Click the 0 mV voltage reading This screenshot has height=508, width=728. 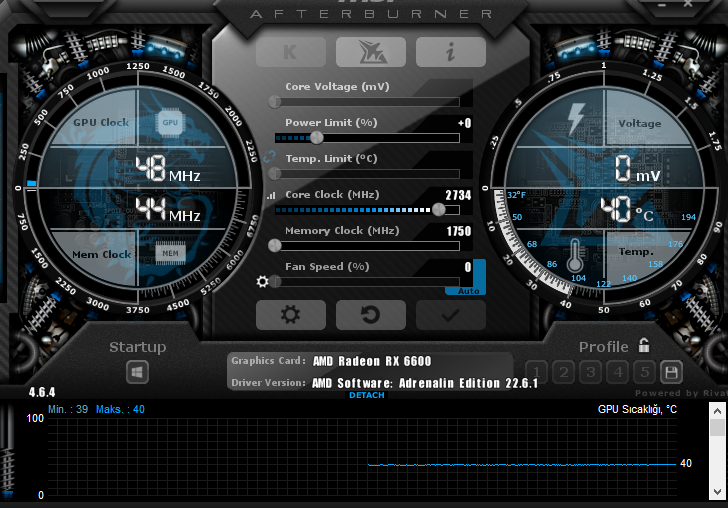tap(637, 169)
